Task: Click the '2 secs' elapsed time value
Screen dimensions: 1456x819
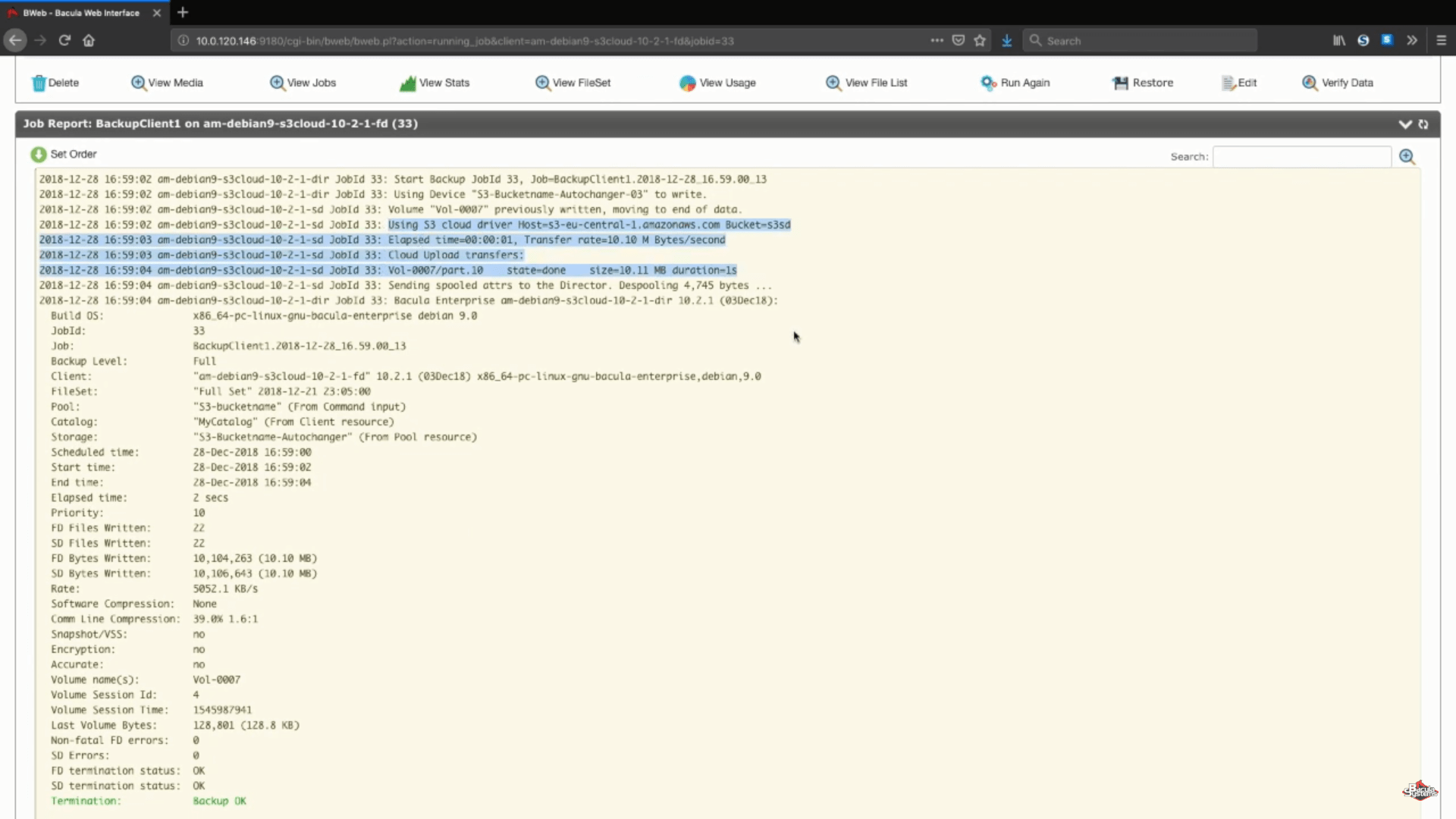Action: [210, 497]
